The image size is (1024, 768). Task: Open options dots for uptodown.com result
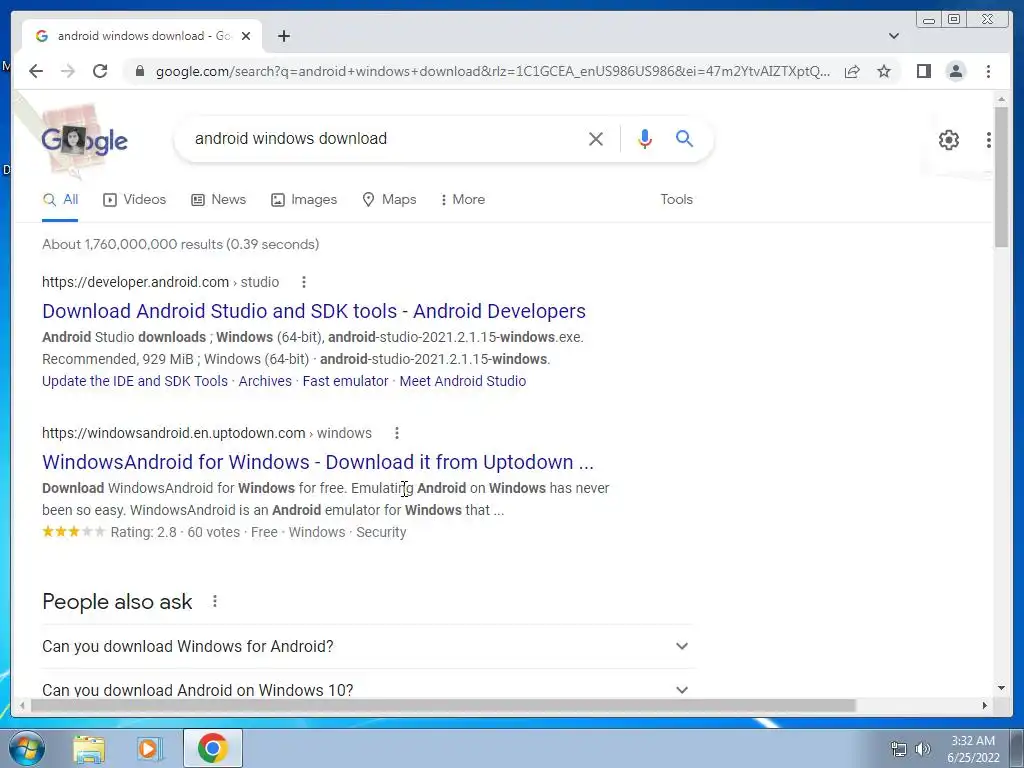pyautogui.click(x=396, y=433)
